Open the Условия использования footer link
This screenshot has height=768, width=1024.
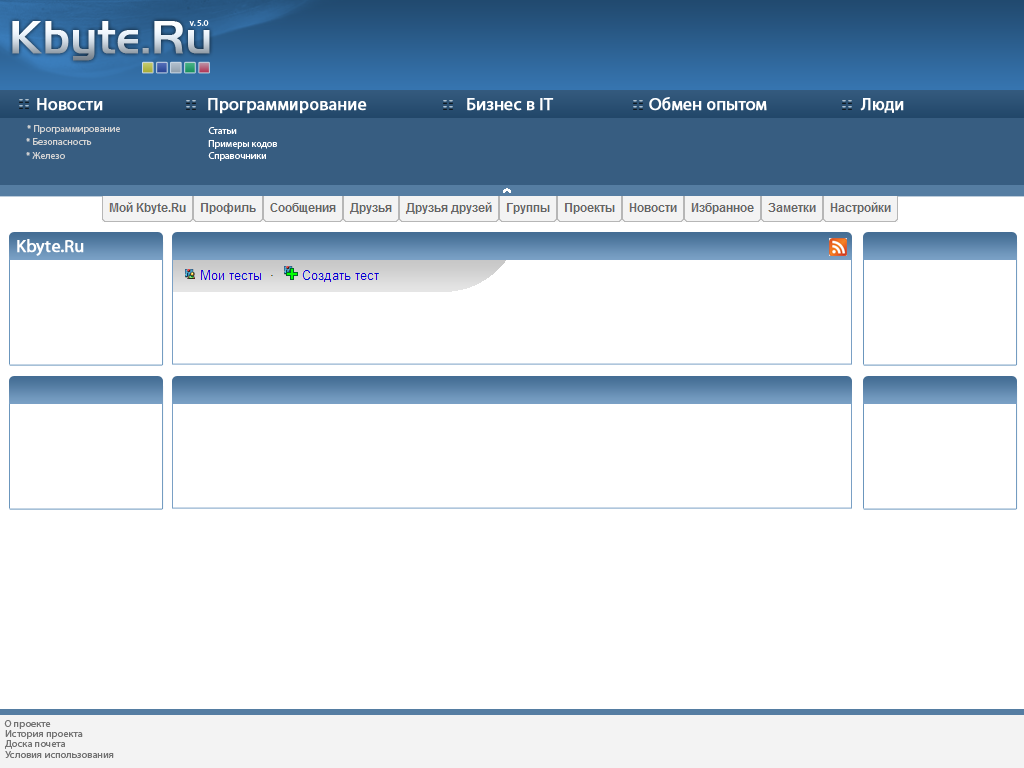(59, 754)
